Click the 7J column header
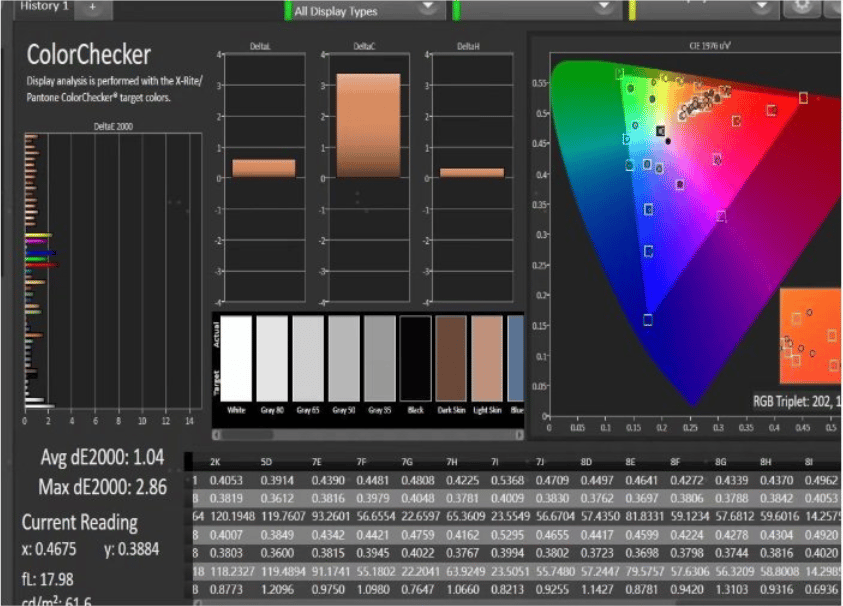 pyautogui.click(x=540, y=462)
